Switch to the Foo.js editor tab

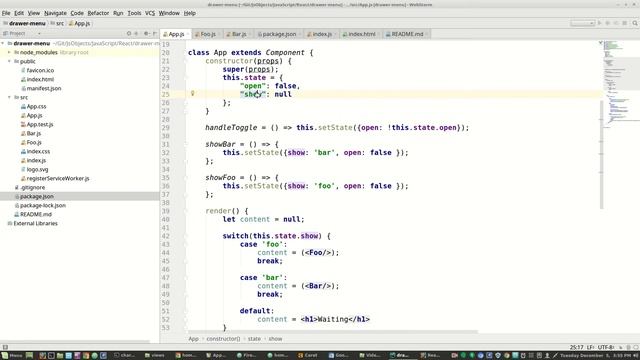pyautogui.click(x=207, y=34)
